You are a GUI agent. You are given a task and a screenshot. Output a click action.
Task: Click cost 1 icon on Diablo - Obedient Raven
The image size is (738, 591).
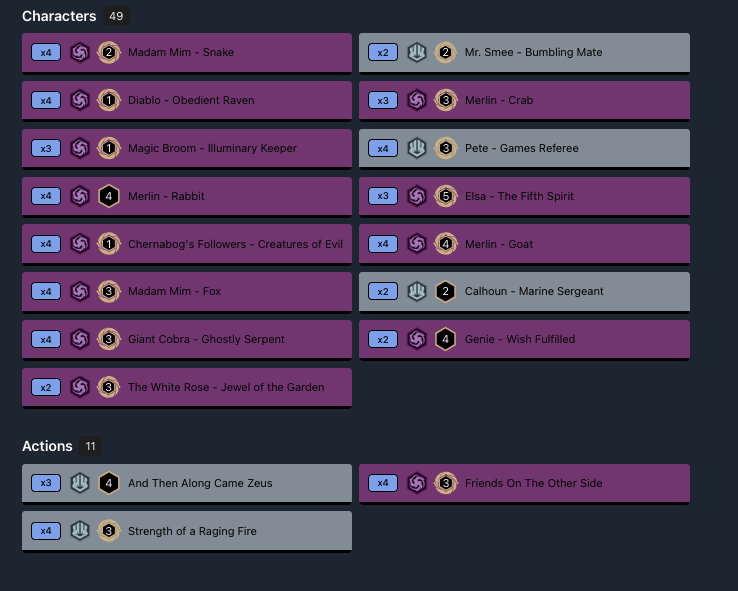pyautogui.click(x=109, y=100)
